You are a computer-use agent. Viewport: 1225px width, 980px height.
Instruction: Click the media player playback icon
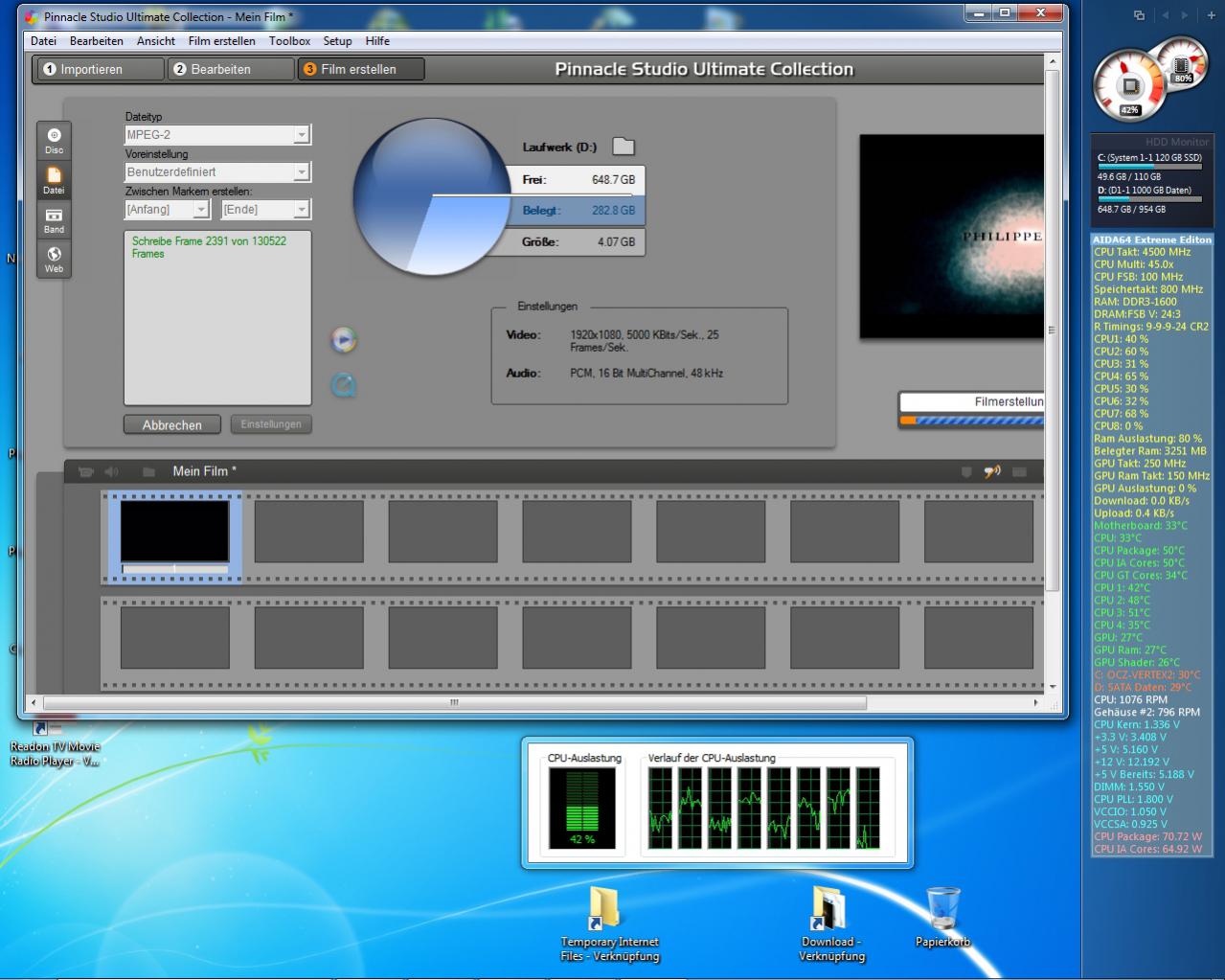click(x=343, y=340)
